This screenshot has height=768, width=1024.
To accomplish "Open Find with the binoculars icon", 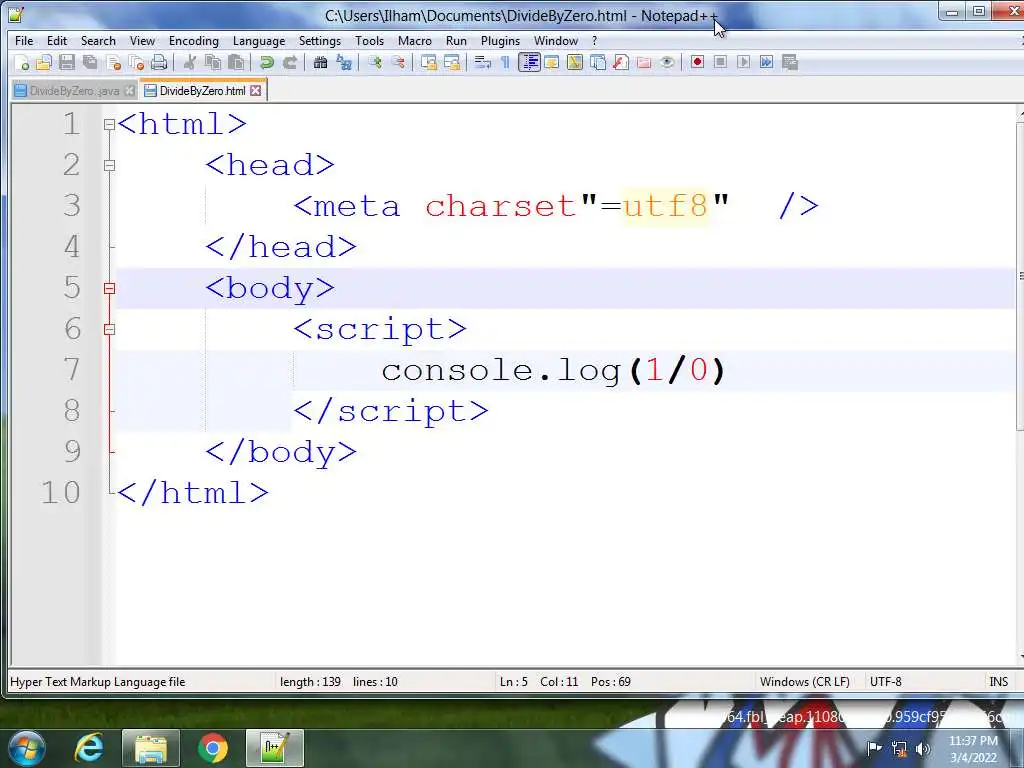I will tap(321, 63).
